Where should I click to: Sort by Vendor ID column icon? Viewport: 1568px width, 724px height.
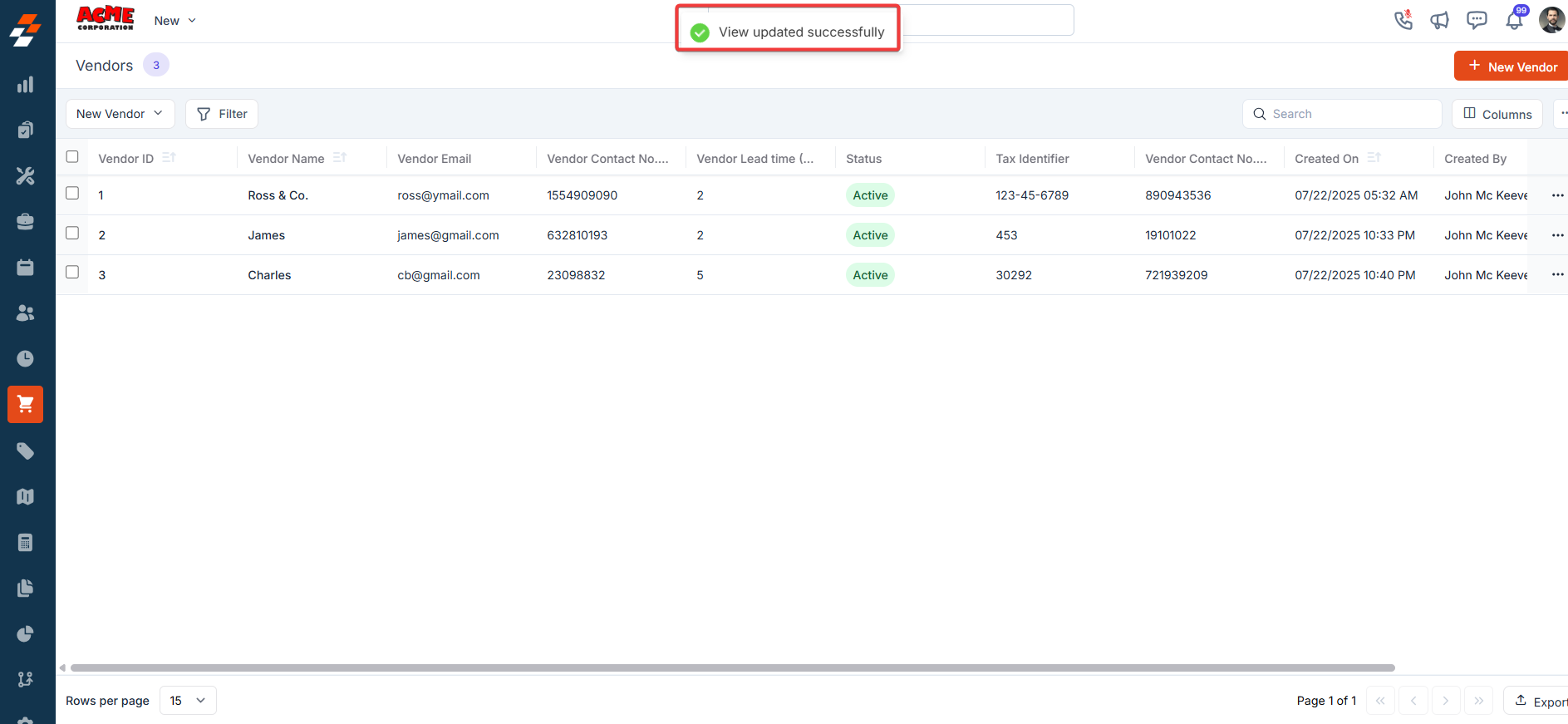[169, 157]
